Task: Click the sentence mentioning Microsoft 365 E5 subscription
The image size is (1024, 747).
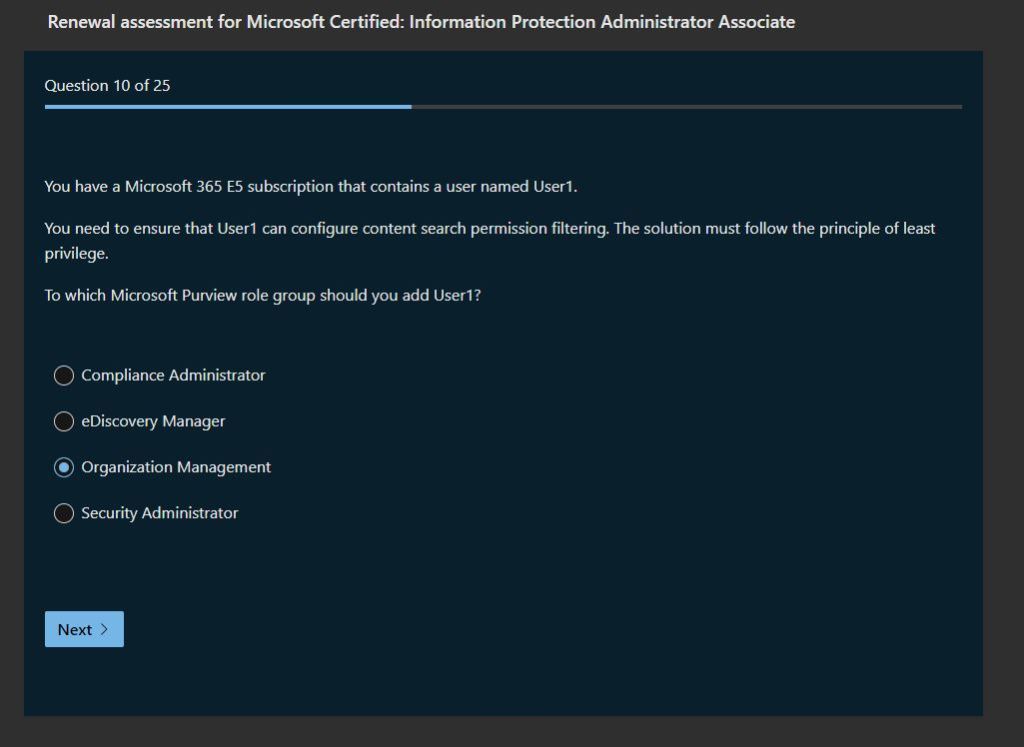Action: click(x=311, y=187)
